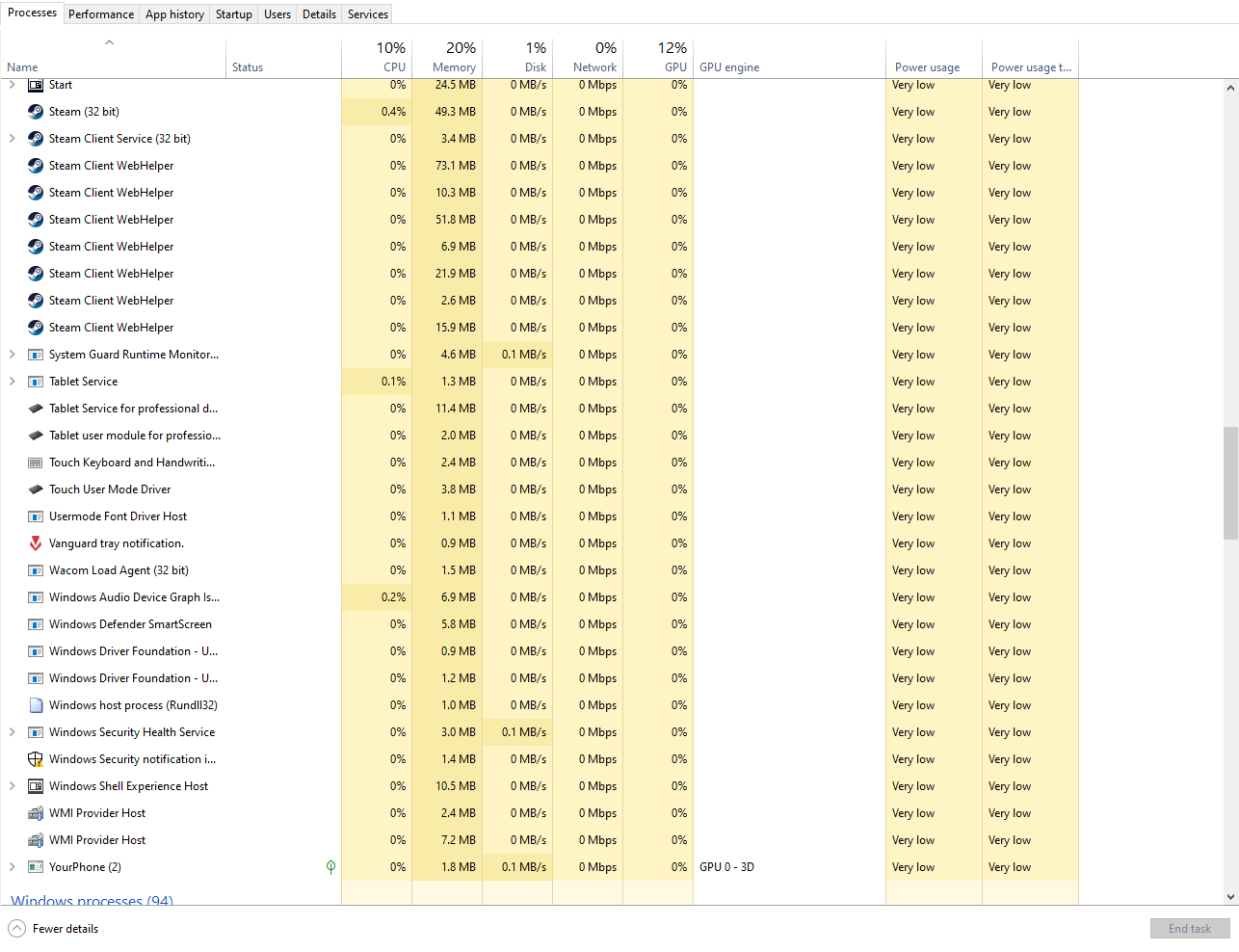Sort by the Network column header

tap(588, 58)
